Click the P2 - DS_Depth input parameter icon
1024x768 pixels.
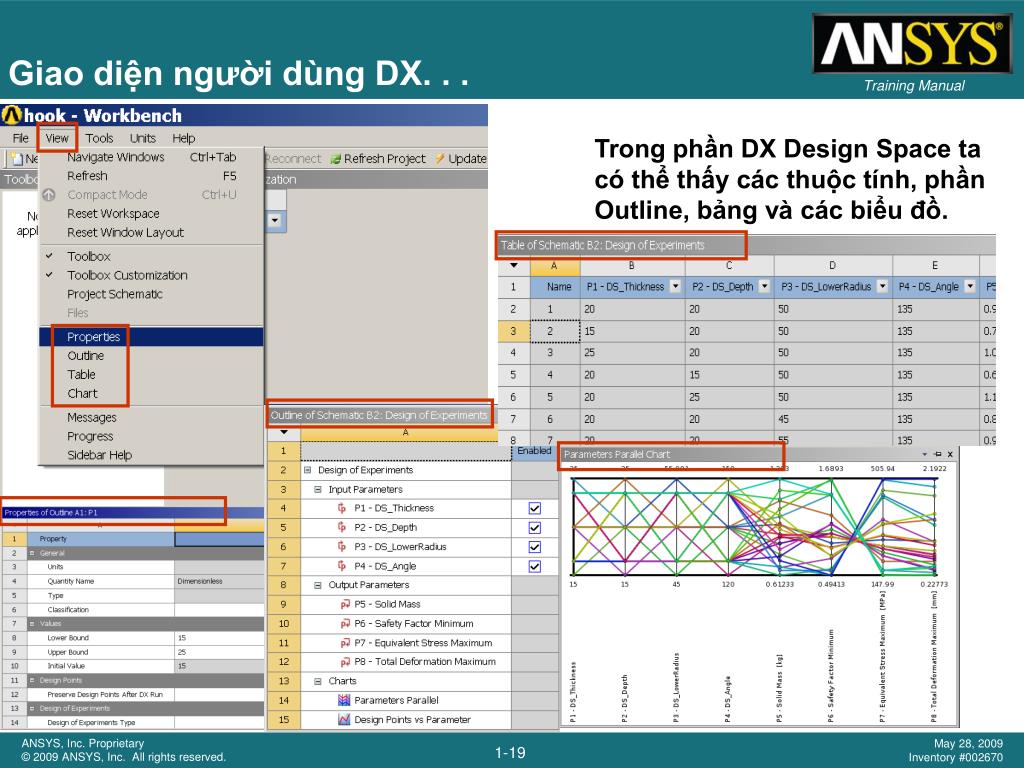[342, 528]
